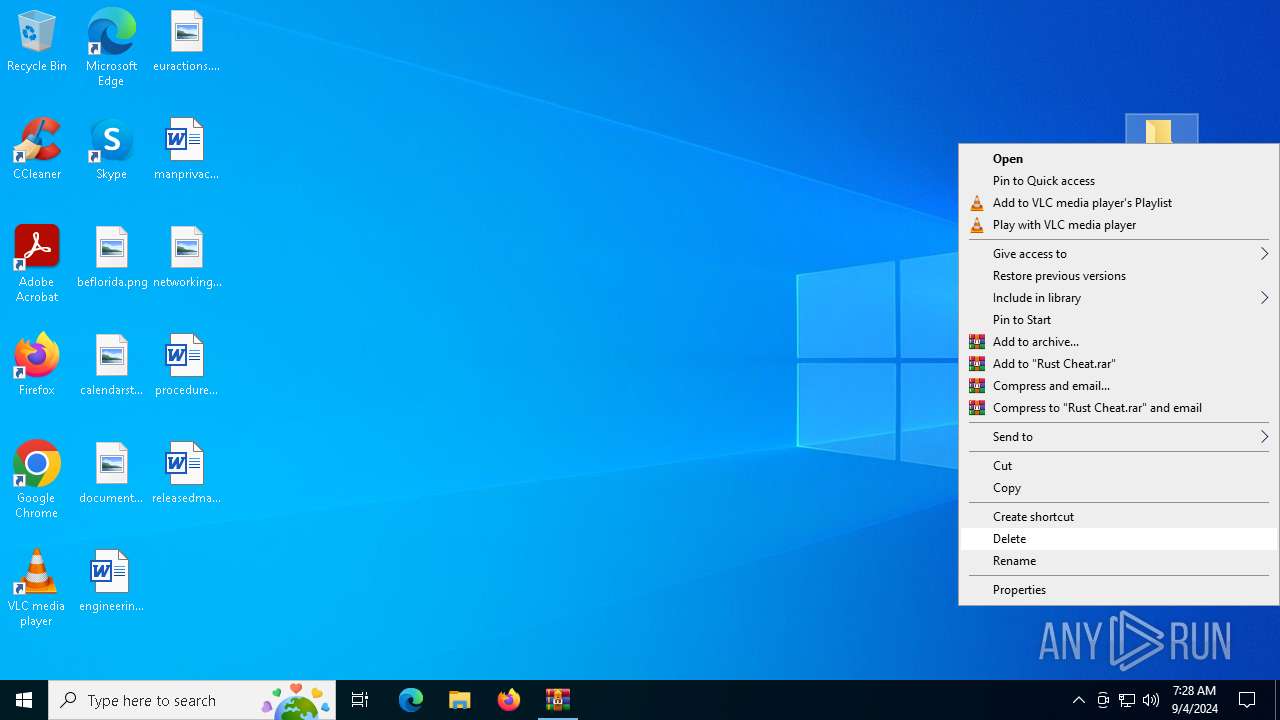Image resolution: width=1280 pixels, height=720 pixels.
Task: Select the euractions image file icon
Action: (x=186, y=42)
